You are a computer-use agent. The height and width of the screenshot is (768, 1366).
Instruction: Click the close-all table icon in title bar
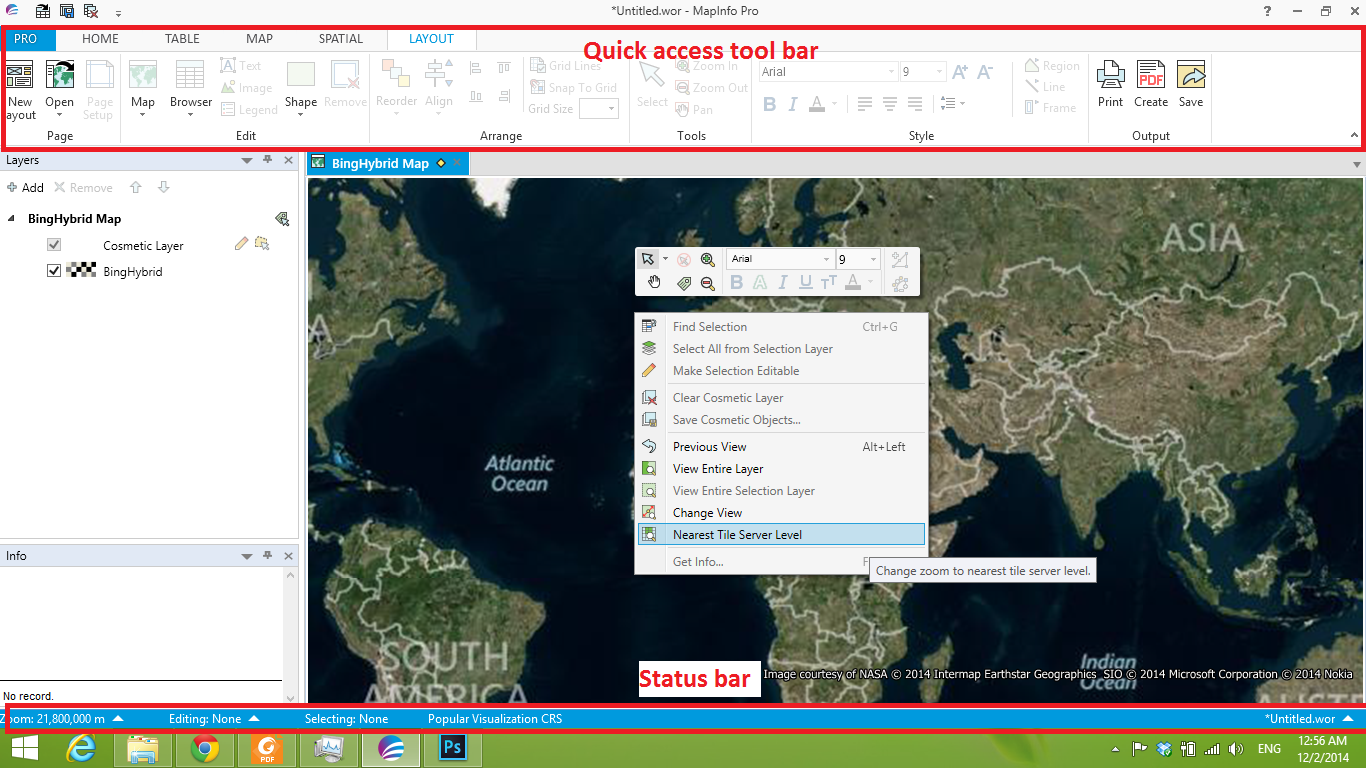click(x=91, y=11)
